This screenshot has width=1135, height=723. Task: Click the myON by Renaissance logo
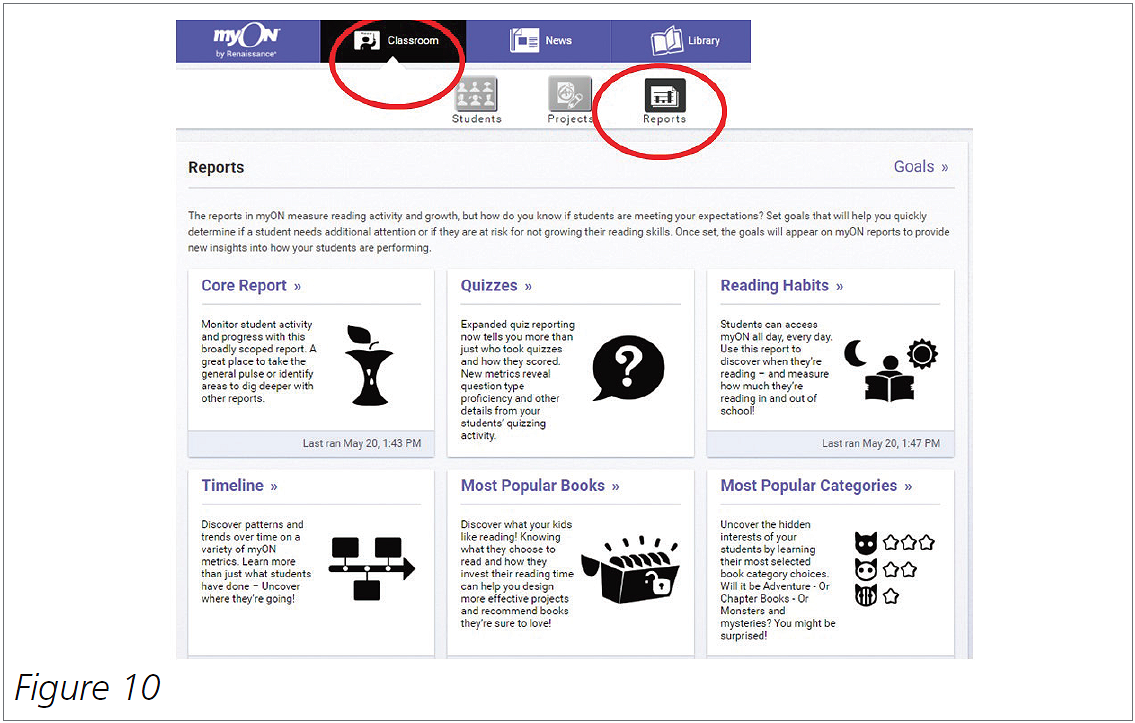246,41
